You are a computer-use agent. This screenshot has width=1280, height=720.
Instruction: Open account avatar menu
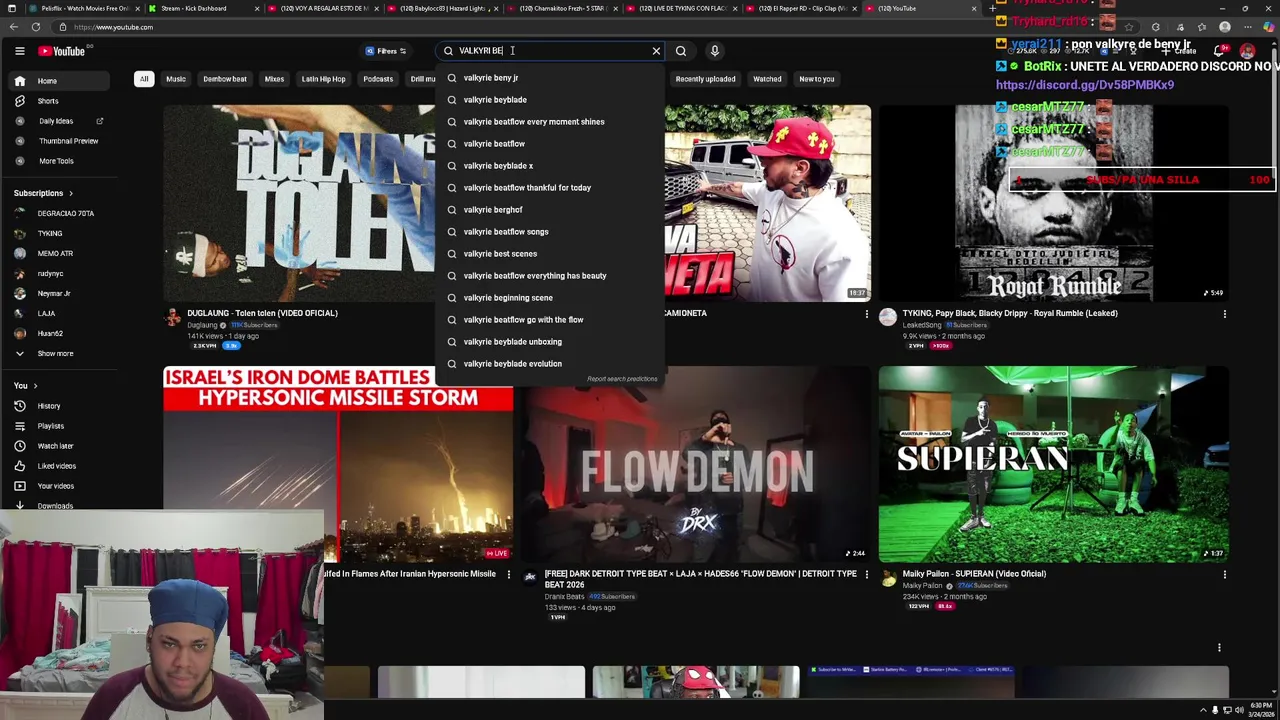click(x=1247, y=51)
